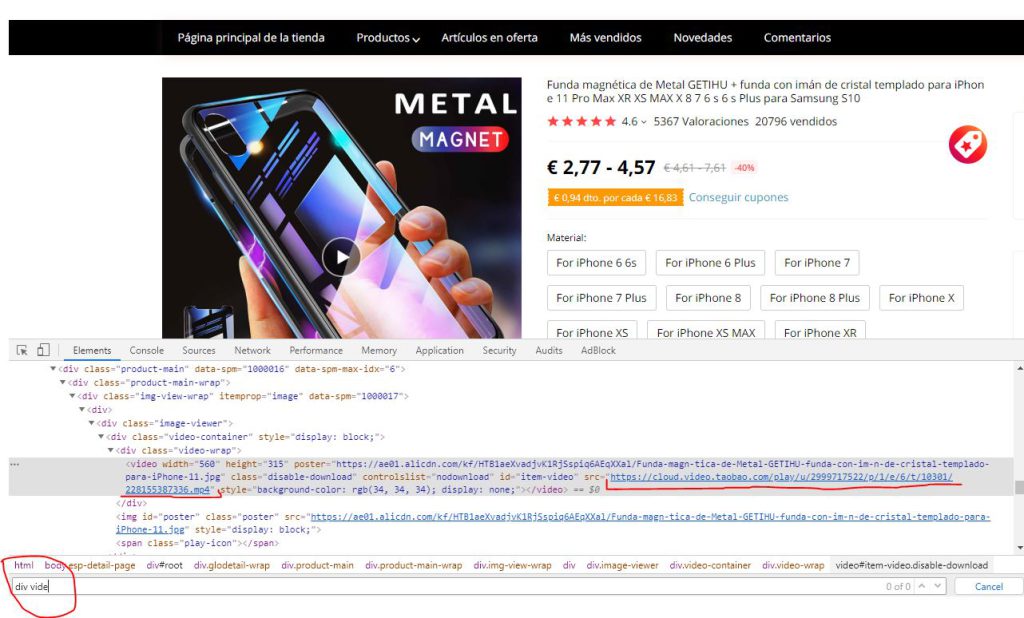
Task: Open Más vendidos page
Action: tap(605, 38)
